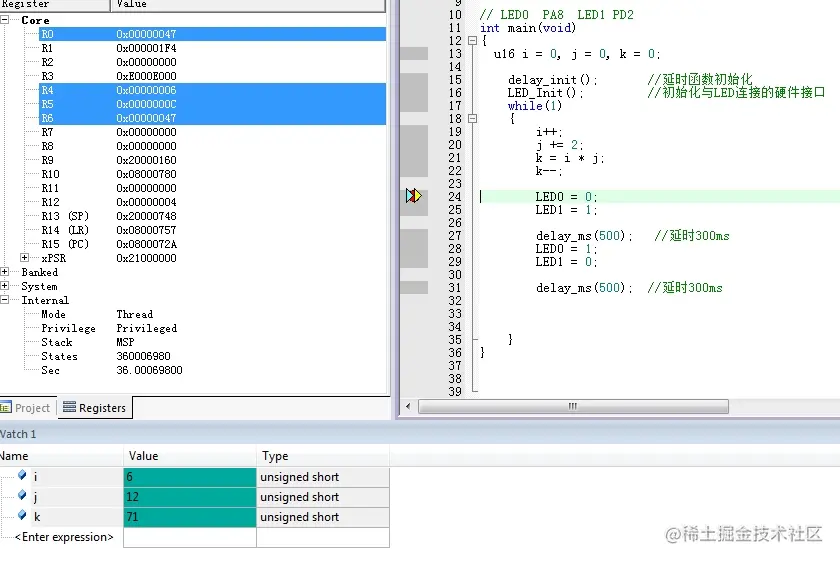The width and height of the screenshot is (840, 561).
Task: Click the 'int main(void)' declaration
Action: (x=528, y=28)
